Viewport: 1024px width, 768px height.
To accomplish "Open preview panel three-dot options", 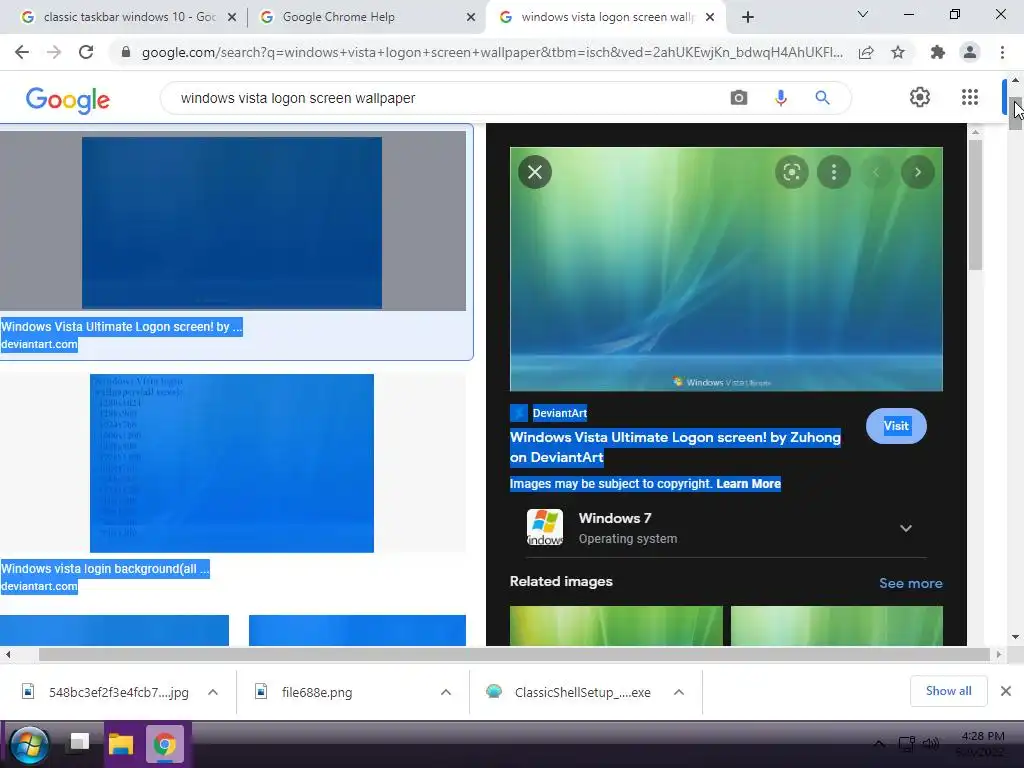I will coord(834,172).
